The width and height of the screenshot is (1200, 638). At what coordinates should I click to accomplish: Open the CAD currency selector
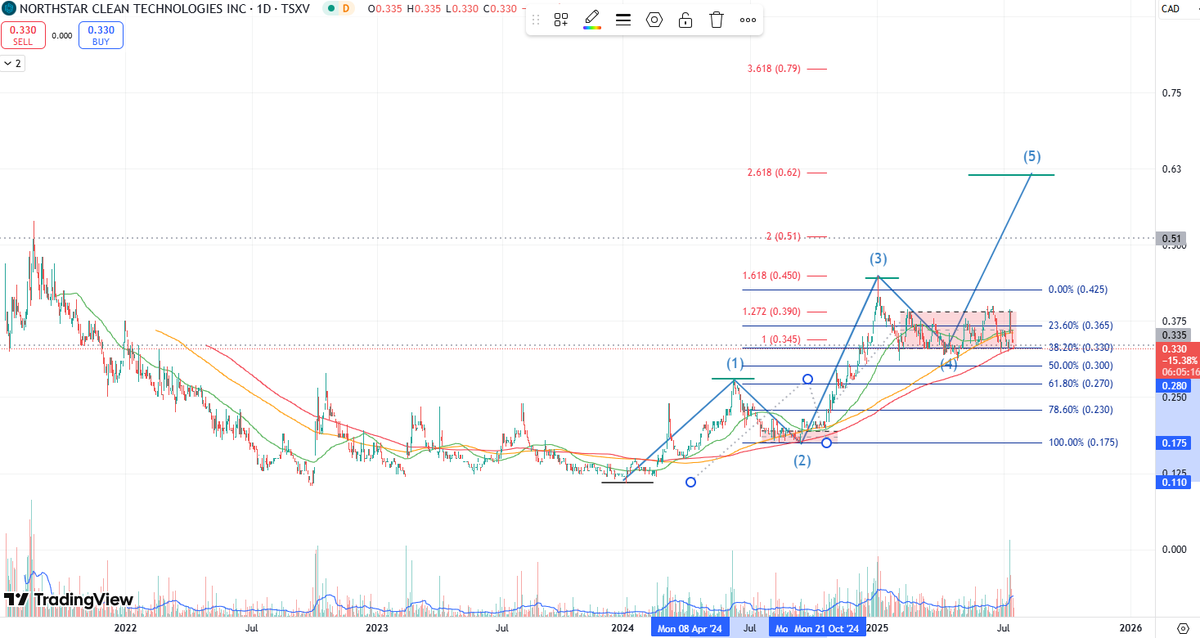[x=1171, y=9]
